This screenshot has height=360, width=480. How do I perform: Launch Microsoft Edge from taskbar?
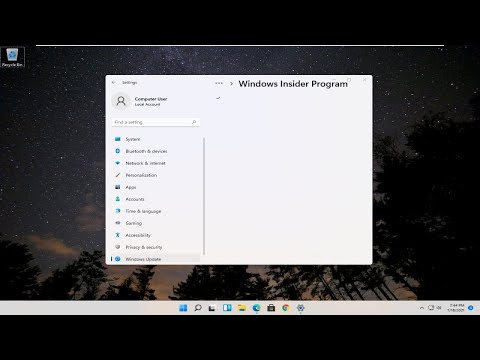[x=256, y=308]
